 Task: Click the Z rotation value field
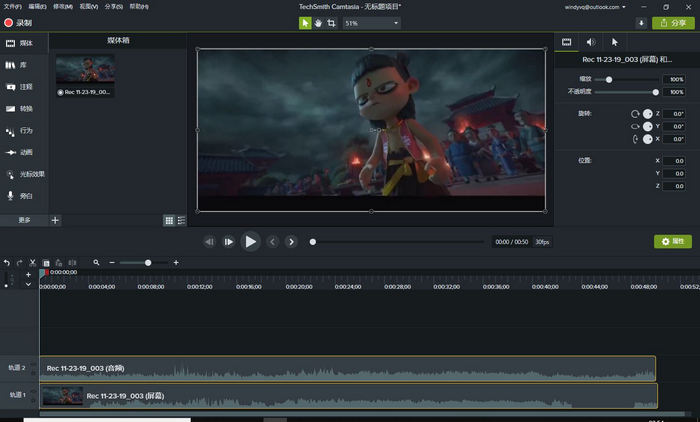point(674,114)
